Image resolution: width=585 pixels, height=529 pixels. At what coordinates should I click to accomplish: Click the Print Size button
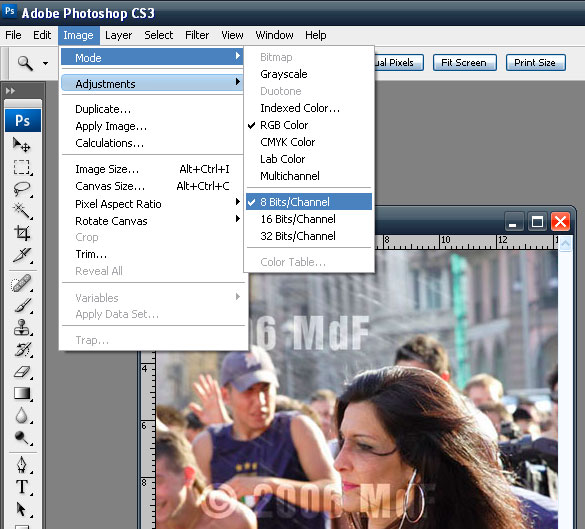pyautogui.click(x=535, y=63)
